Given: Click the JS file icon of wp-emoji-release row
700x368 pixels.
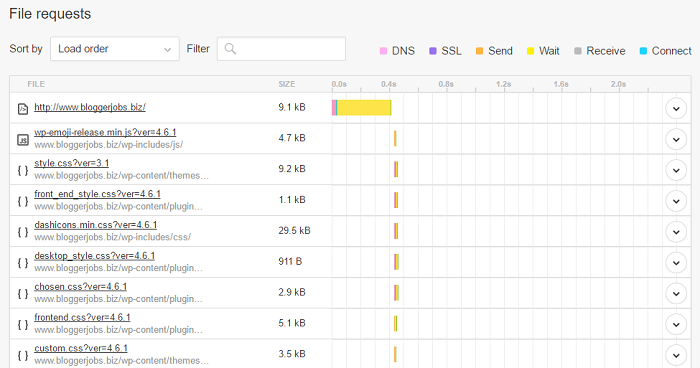Looking at the screenshot, I should pyautogui.click(x=23, y=140).
